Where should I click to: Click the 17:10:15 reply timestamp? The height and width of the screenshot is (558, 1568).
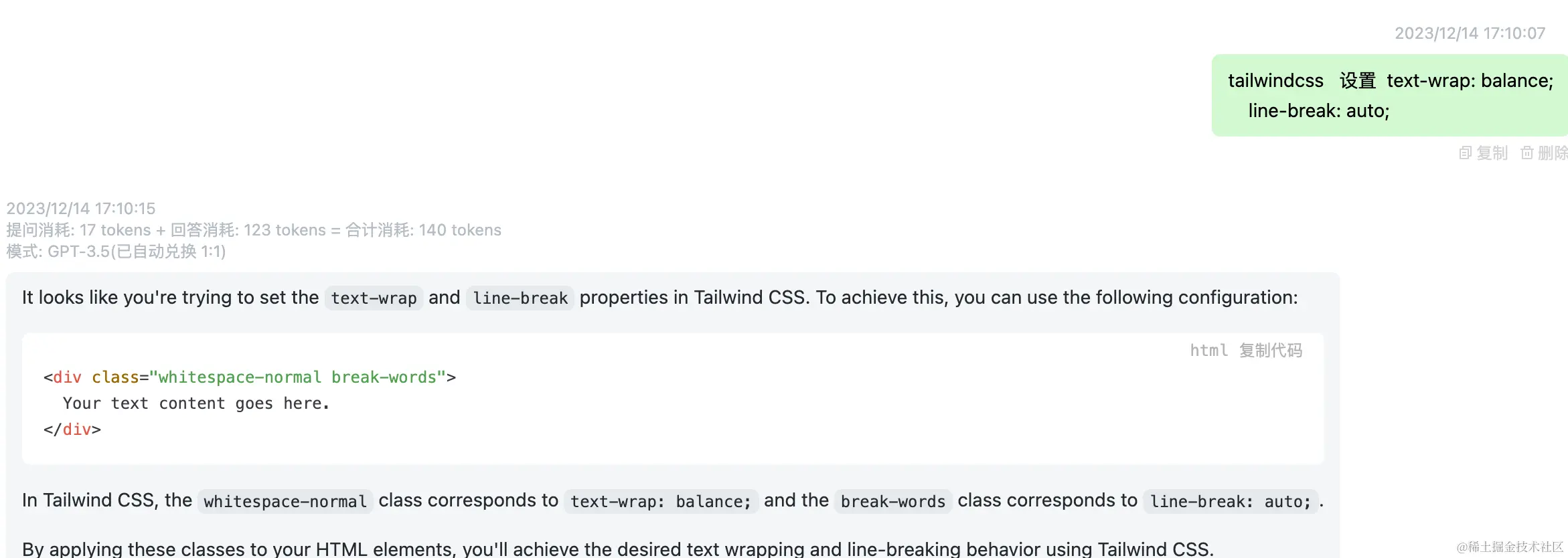[81, 209]
